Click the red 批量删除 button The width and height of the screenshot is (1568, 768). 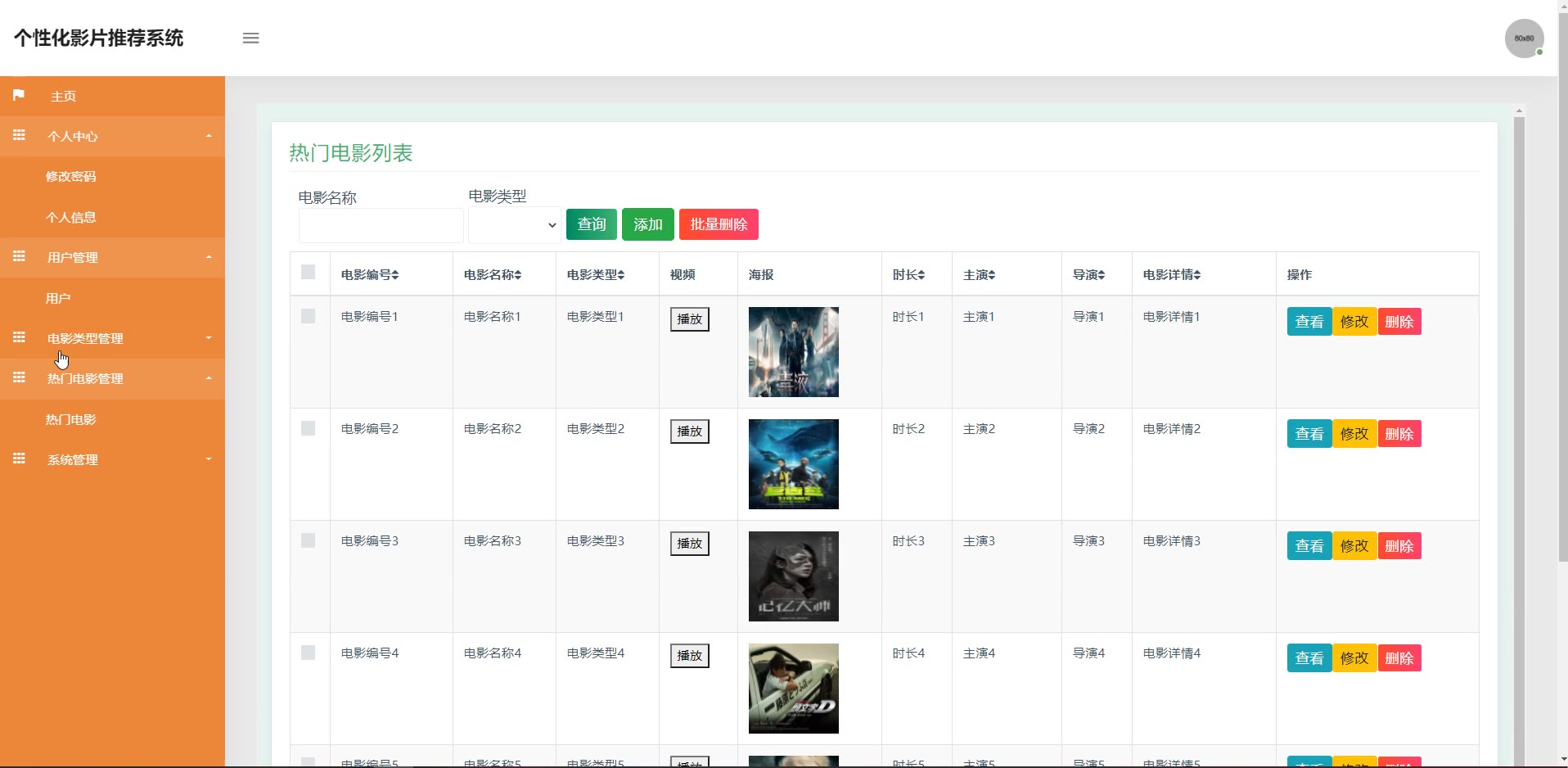[x=719, y=224]
